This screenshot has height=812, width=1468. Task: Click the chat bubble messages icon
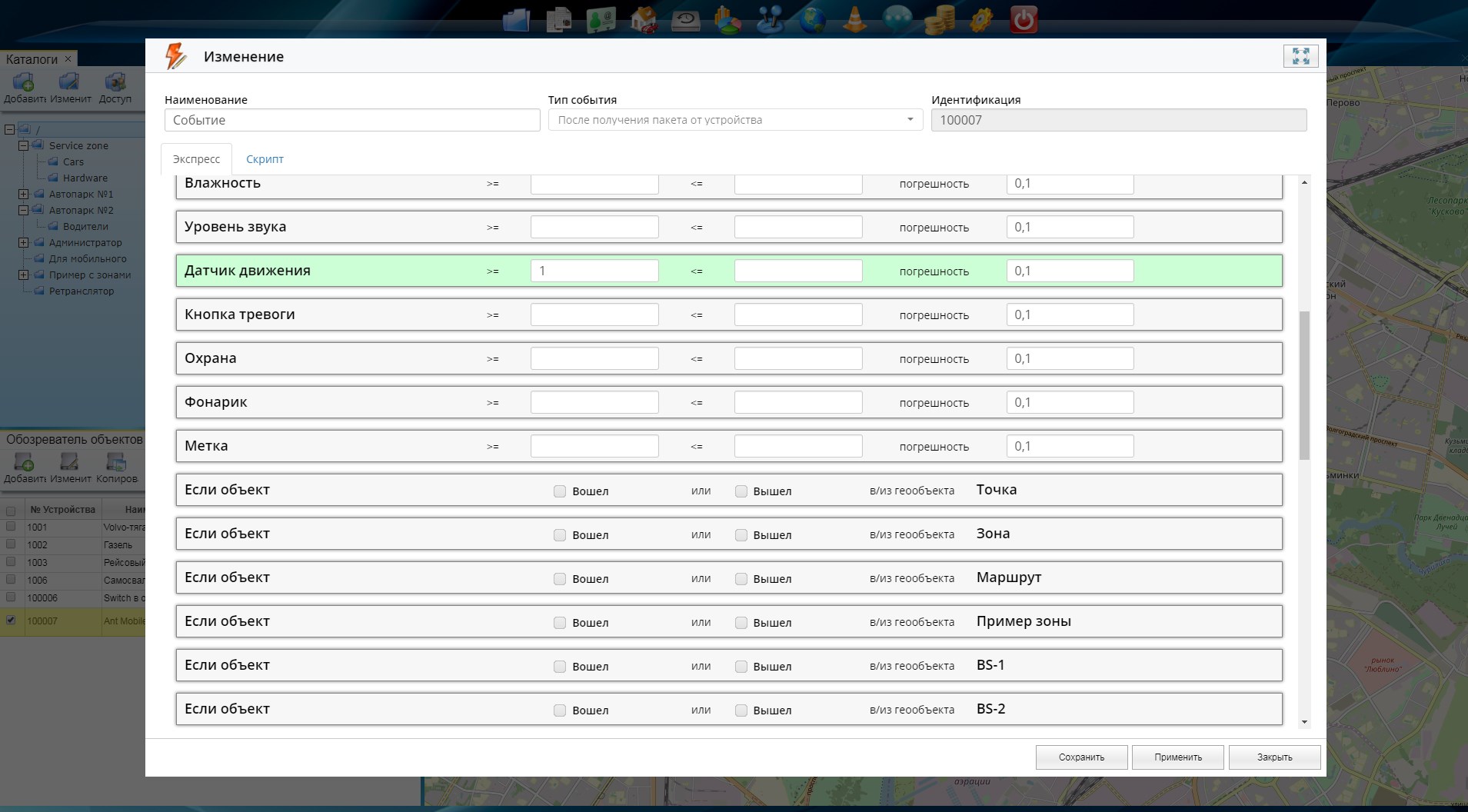click(897, 19)
